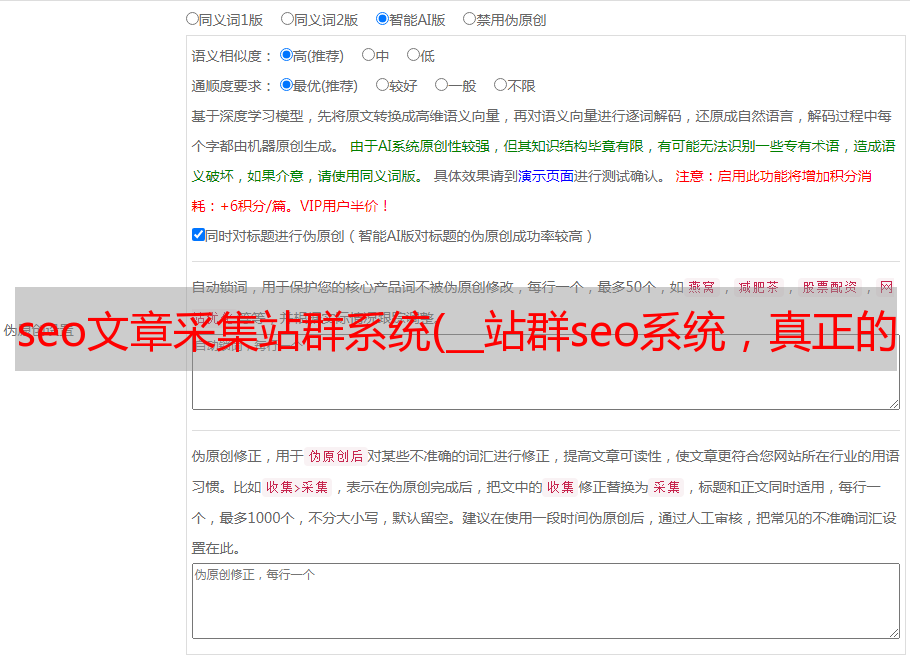Screen dimensions: 911x658
Task: Click the 收集>采集 example tag
Action: click(297, 487)
